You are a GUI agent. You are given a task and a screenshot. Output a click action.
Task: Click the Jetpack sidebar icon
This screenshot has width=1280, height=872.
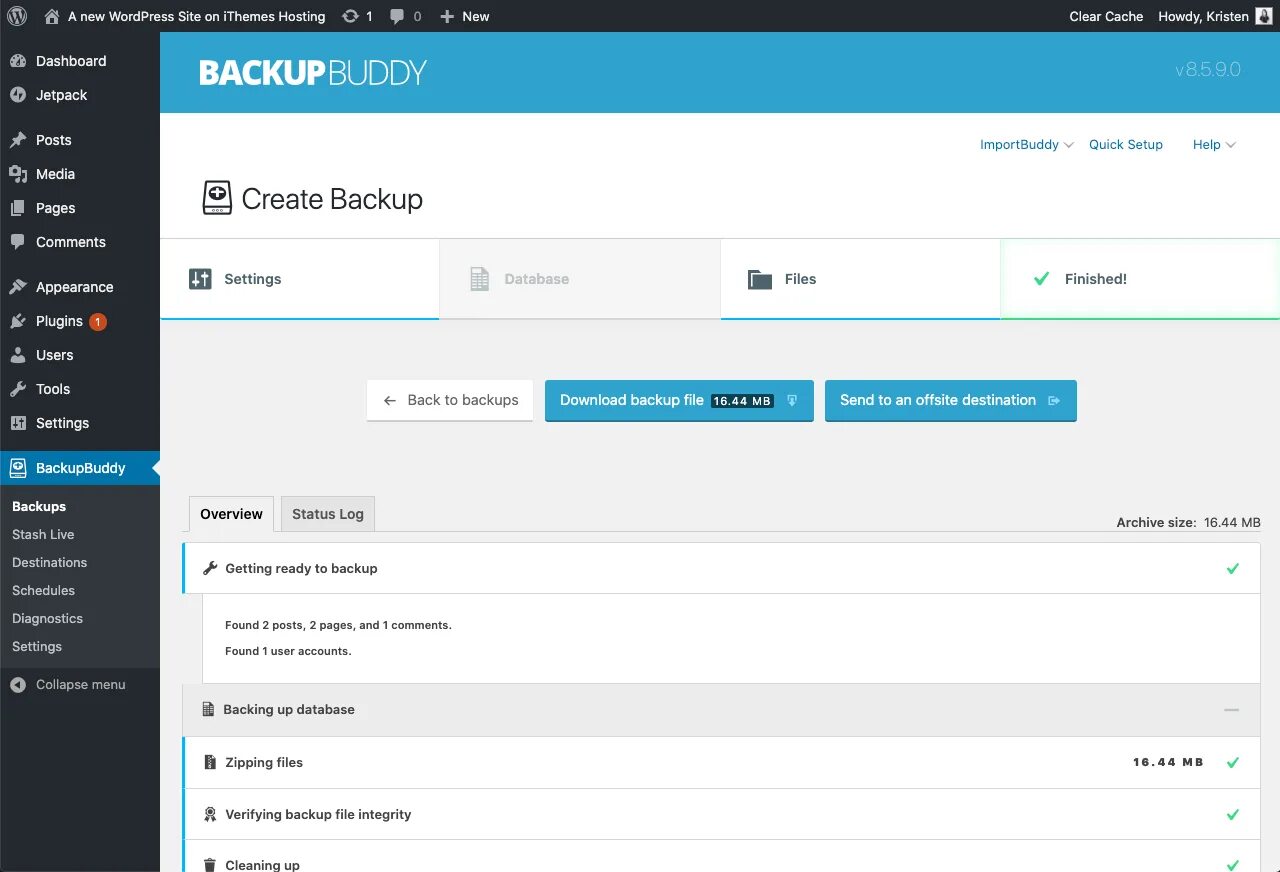pyautogui.click(x=18, y=95)
